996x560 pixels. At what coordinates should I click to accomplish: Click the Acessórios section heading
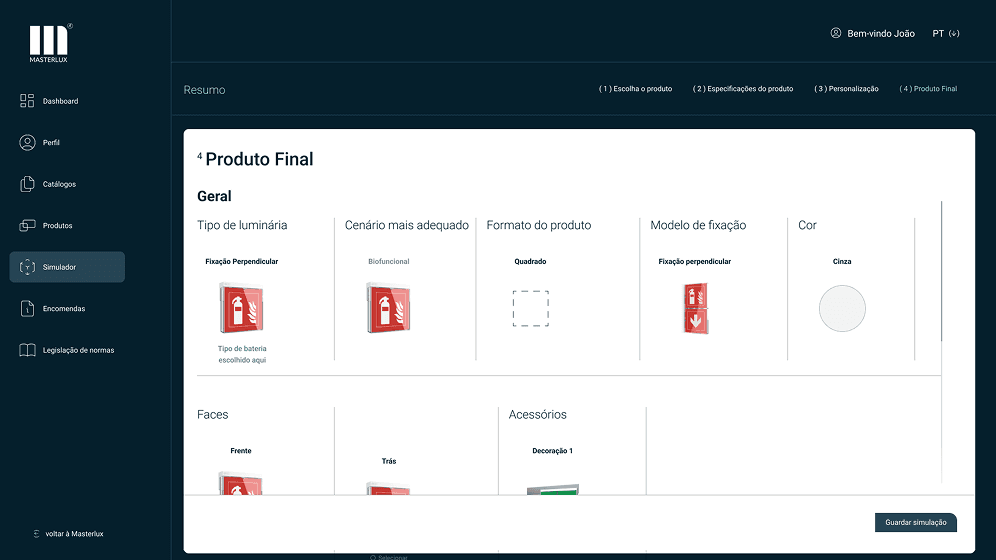[x=537, y=415]
